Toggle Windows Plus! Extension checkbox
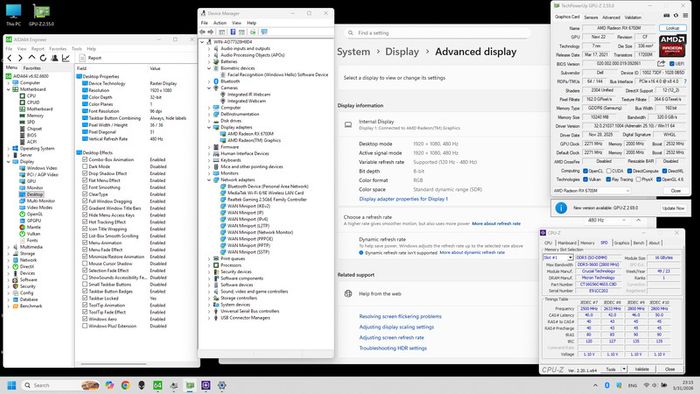 pos(85,326)
